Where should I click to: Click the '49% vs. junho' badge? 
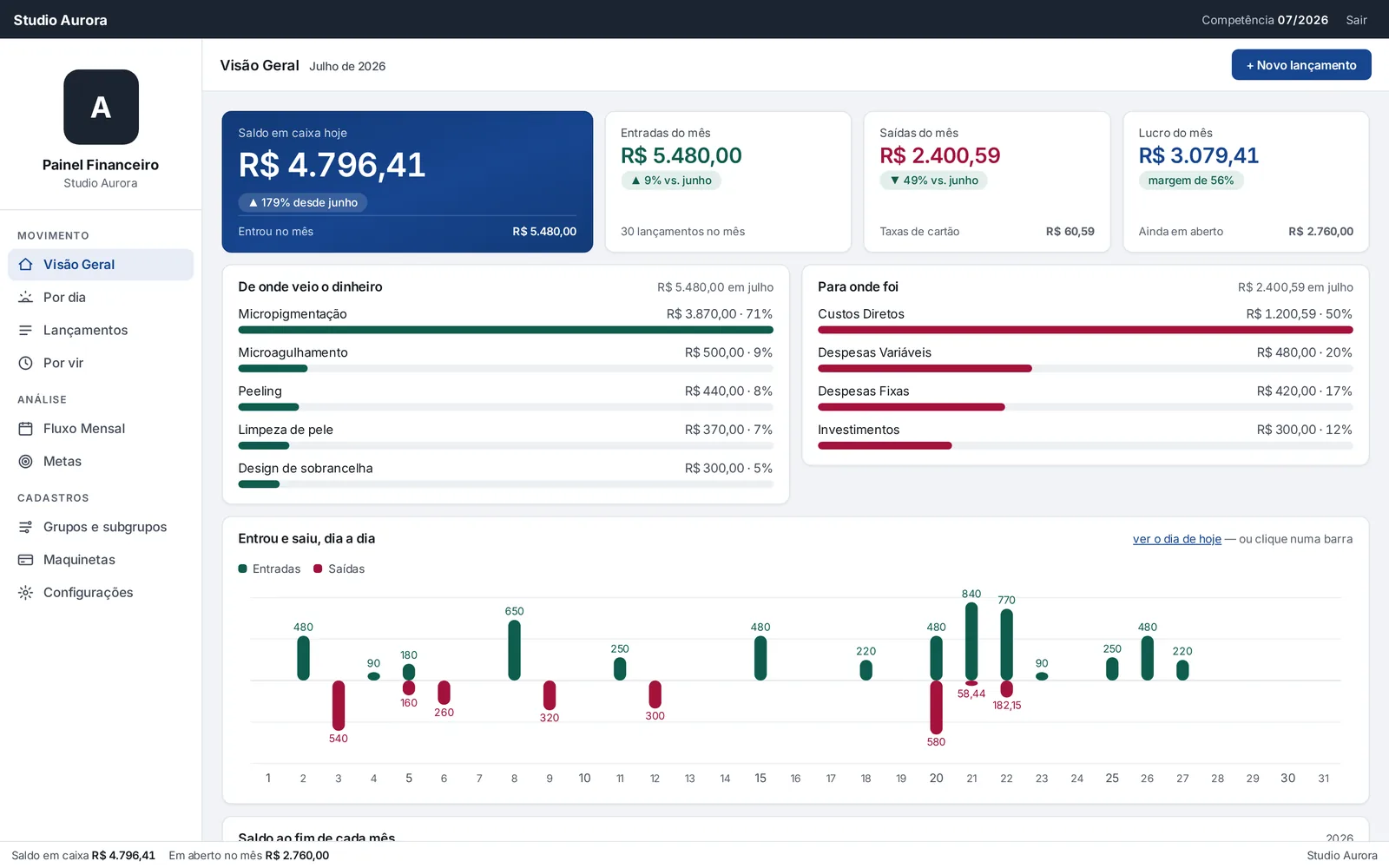coord(934,181)
